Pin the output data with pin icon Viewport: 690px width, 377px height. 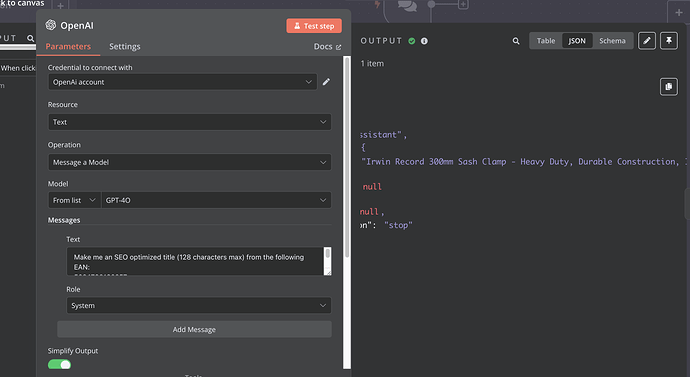669,41
